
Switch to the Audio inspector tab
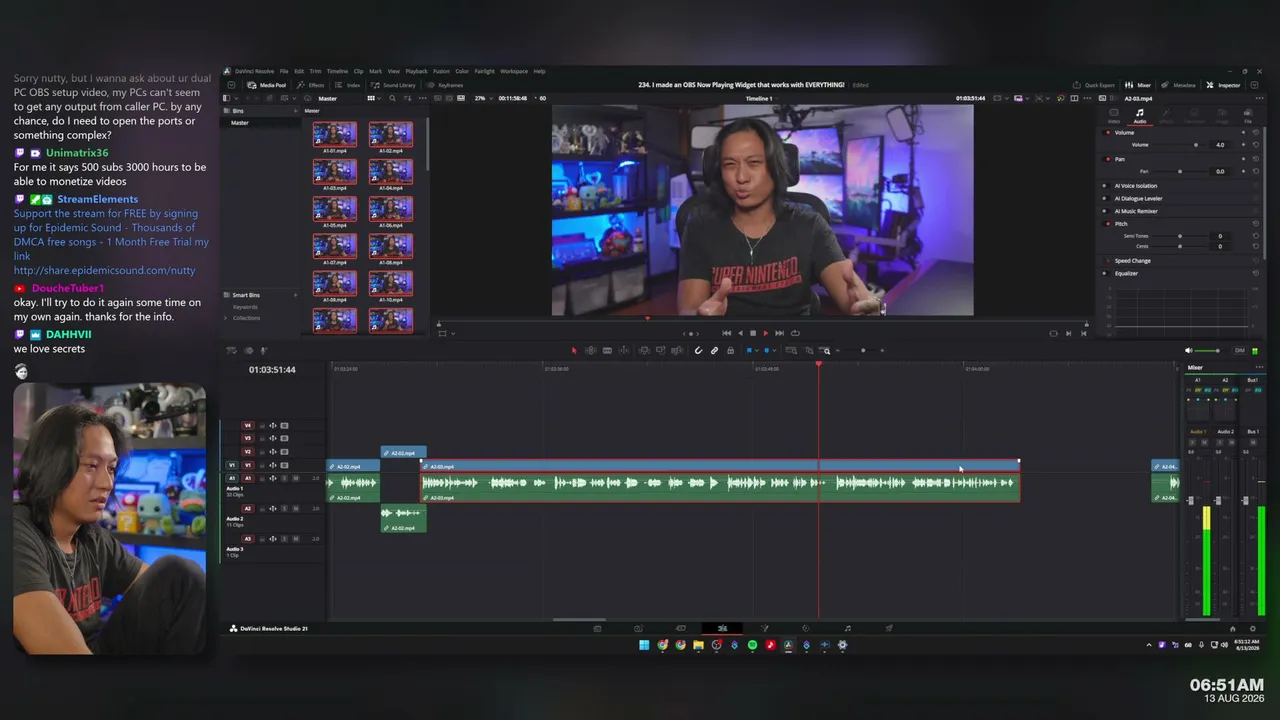click(1139, 116)
